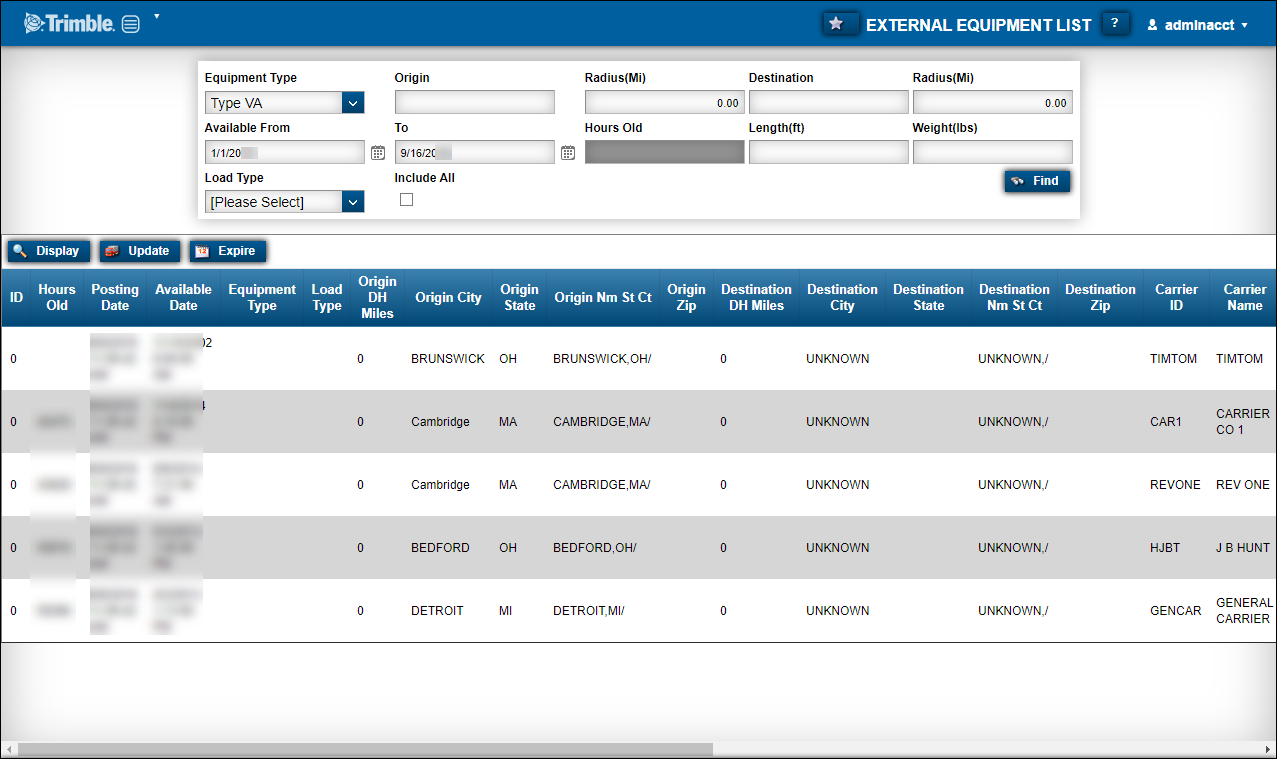The width and height of the screenshot is (1277, 759).
Task: Click the Destination Radius(Mi) field
Action: (992, 102)
